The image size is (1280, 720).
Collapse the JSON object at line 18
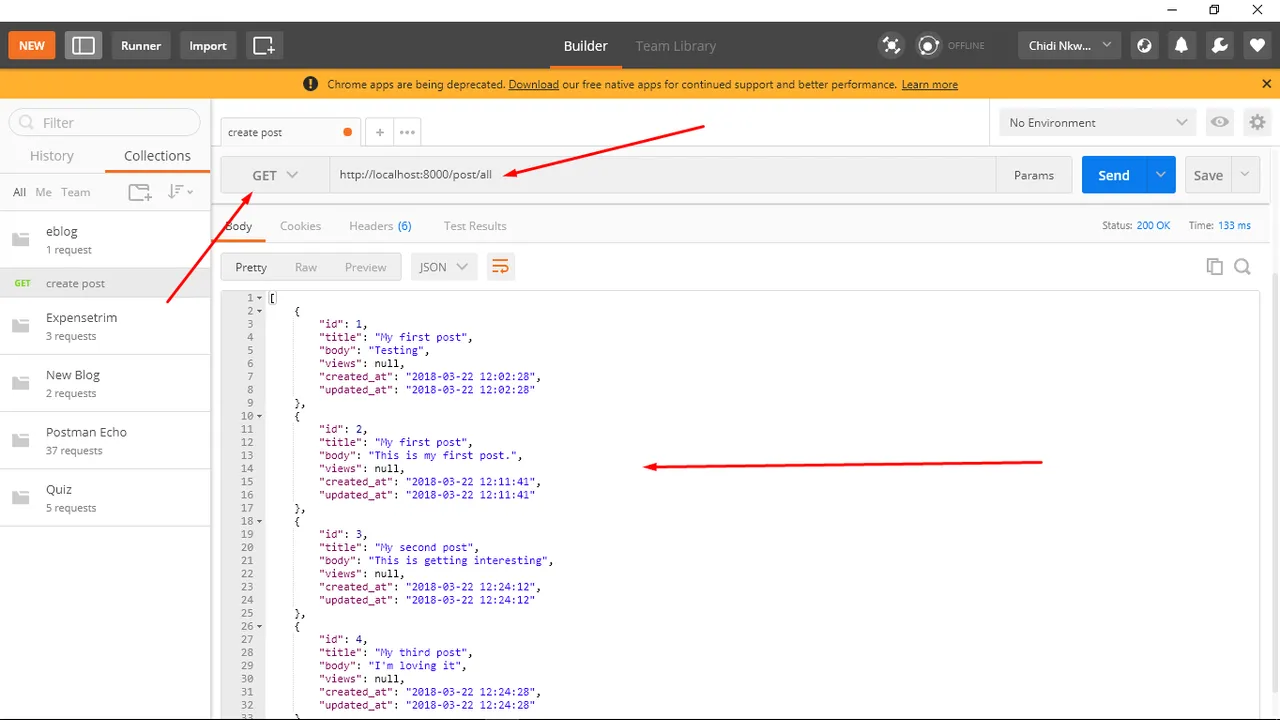click(260, 521)
